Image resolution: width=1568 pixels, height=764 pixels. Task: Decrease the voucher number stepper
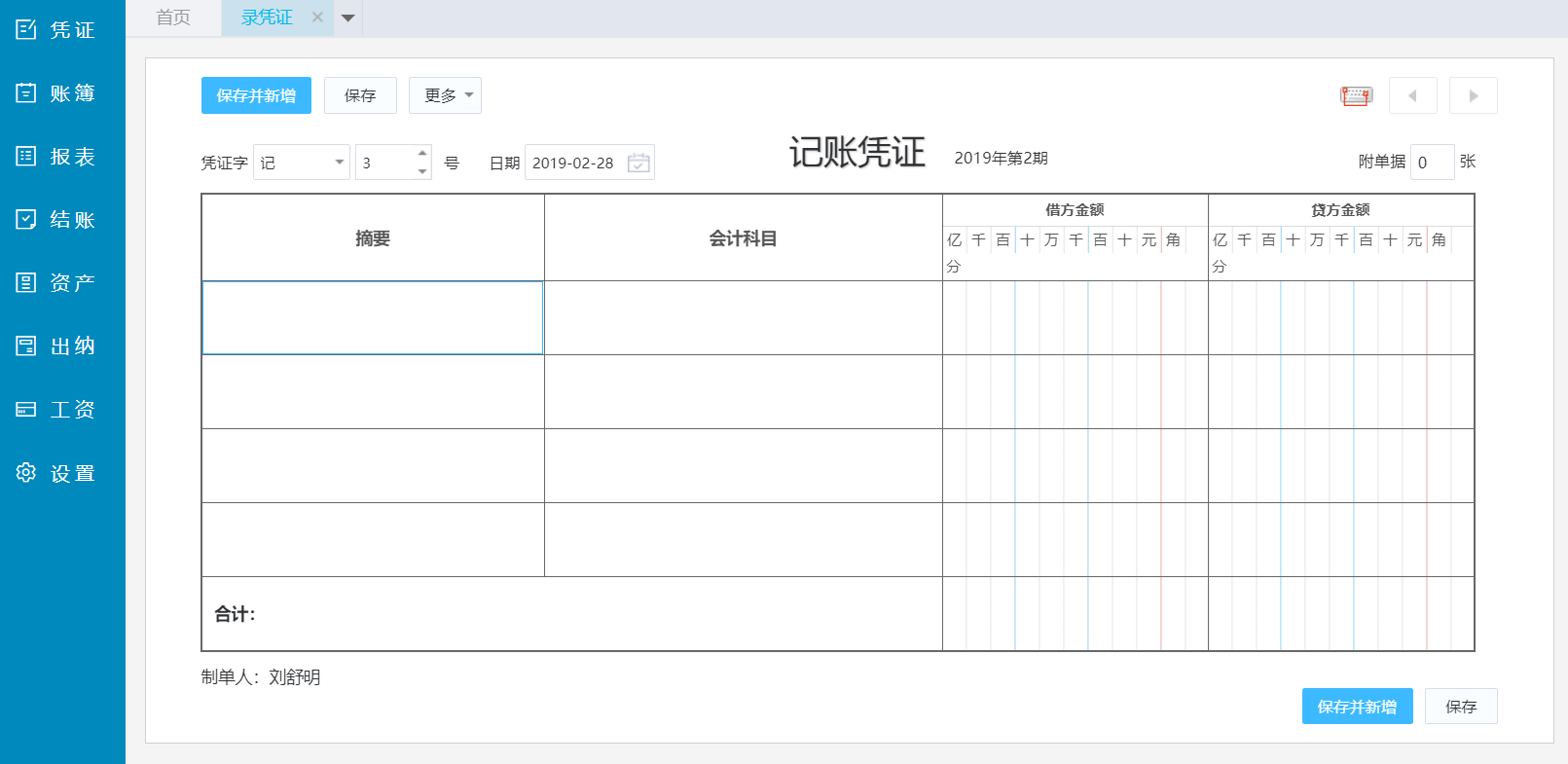422,171
